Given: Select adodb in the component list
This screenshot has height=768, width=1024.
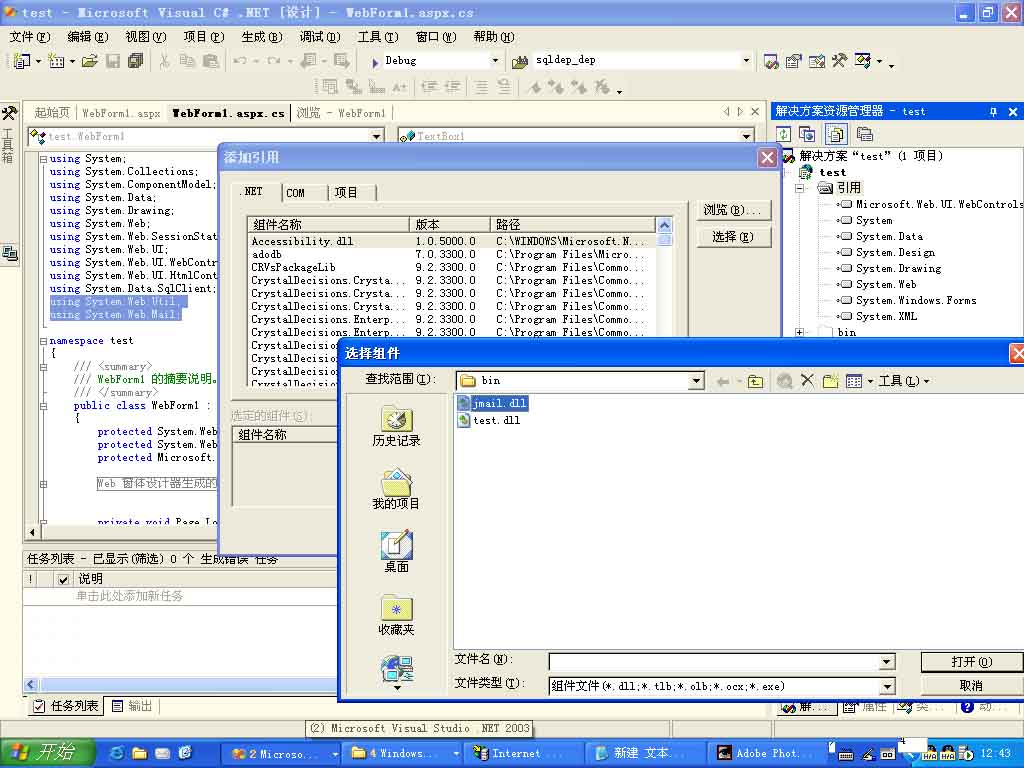Looking at the screenshot, I should coord(453,255).
